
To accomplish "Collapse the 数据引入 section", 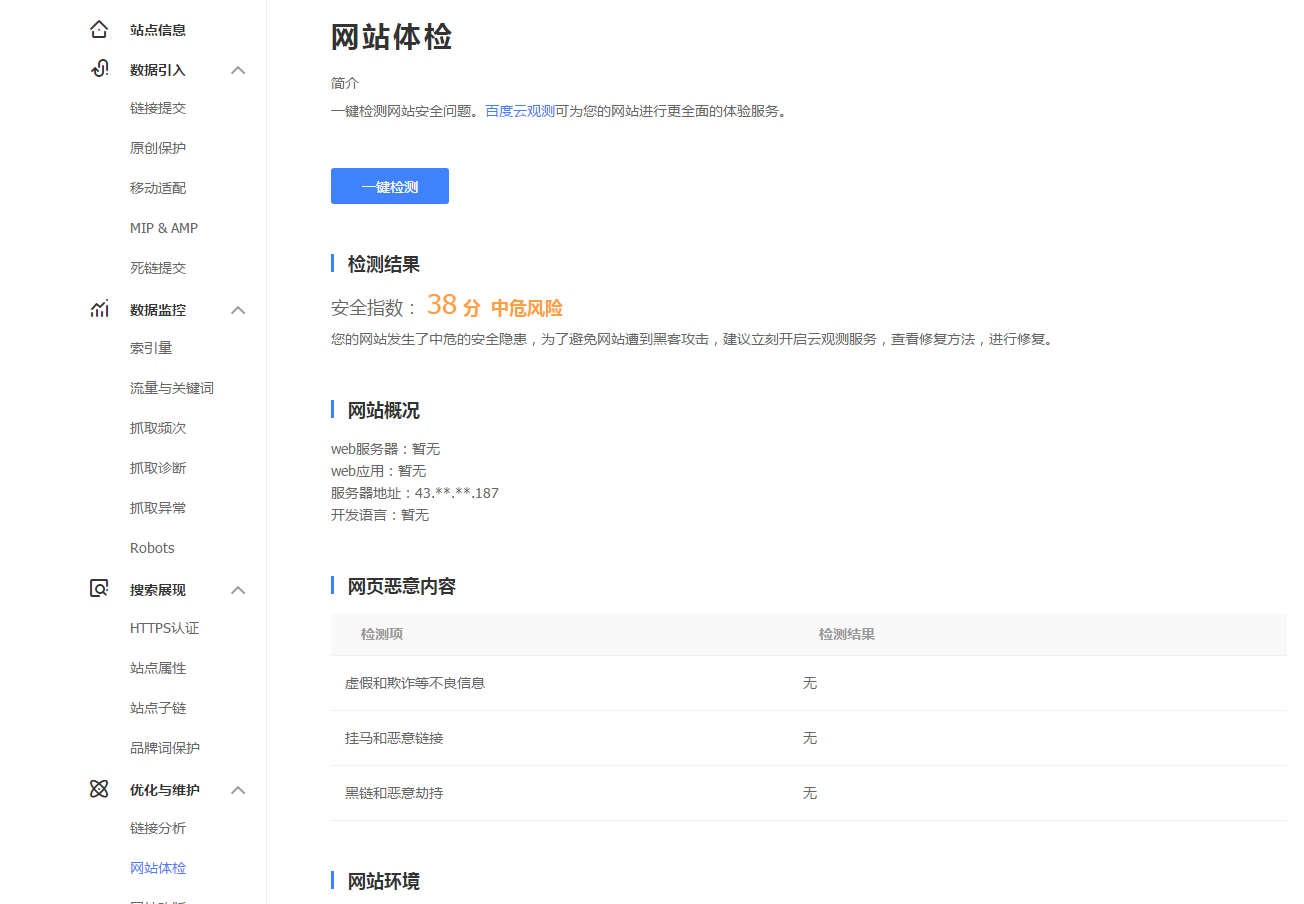I will click(238, 70).
